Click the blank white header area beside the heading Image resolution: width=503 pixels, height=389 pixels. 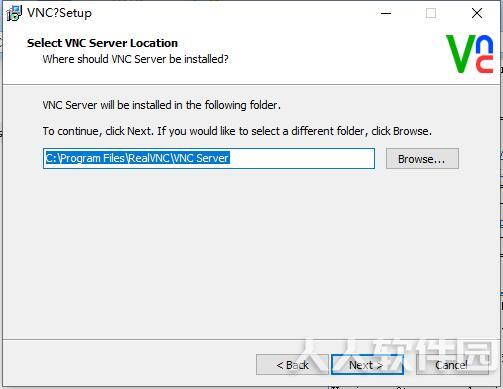click(317, 50)
